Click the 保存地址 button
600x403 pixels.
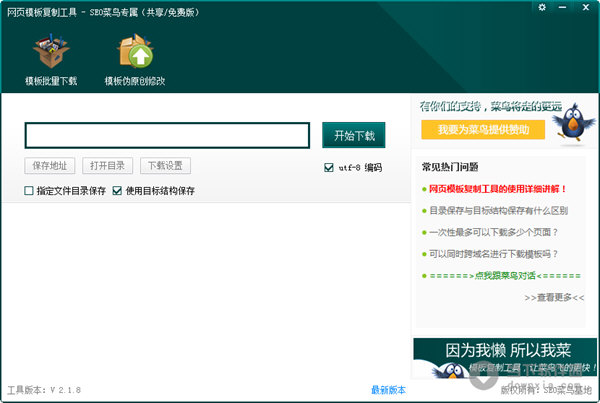50,166
